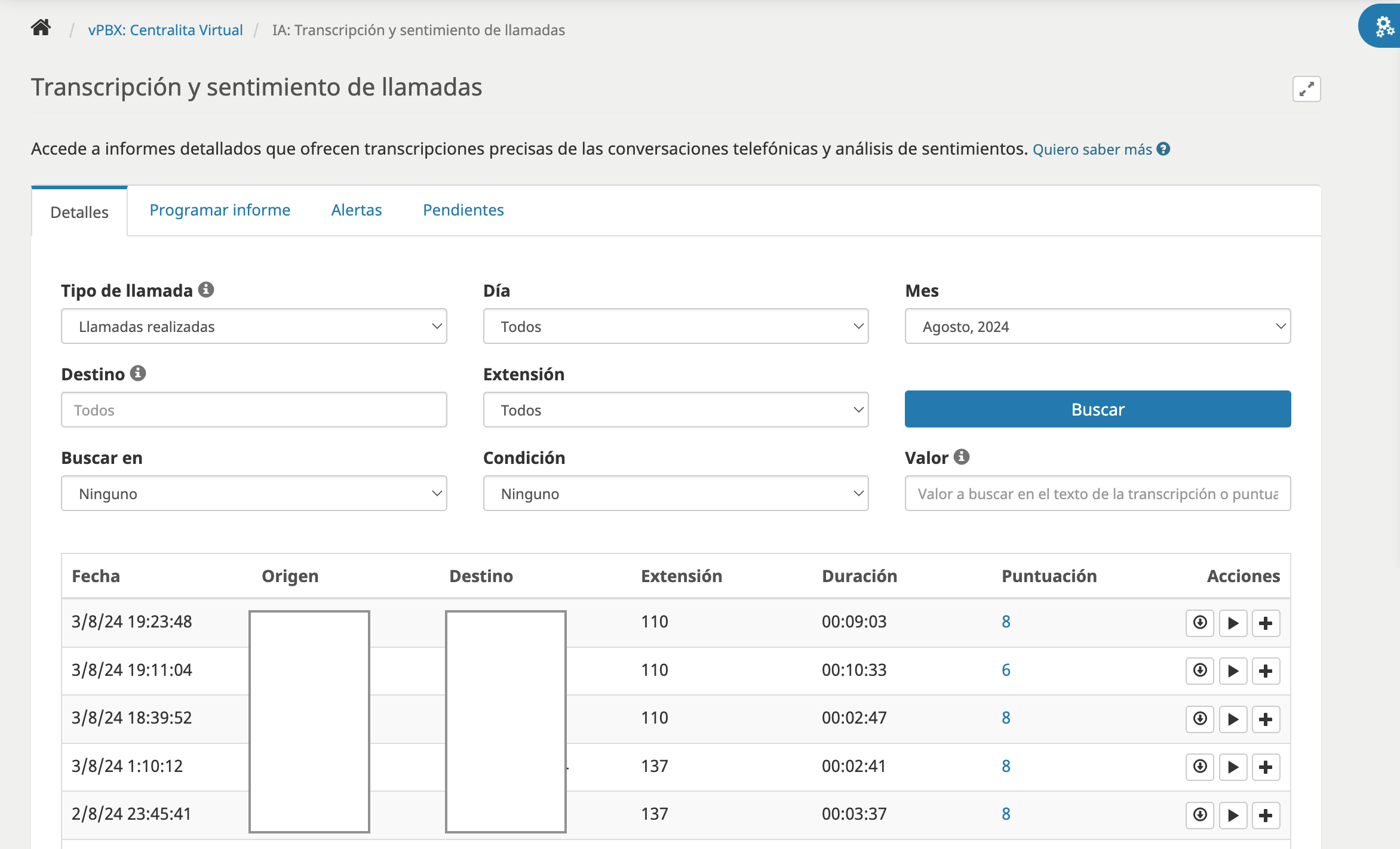This screenshot has height=849, width=1400.
Task: Show info icon next to Valor label
Action: (x=962, y=457)
